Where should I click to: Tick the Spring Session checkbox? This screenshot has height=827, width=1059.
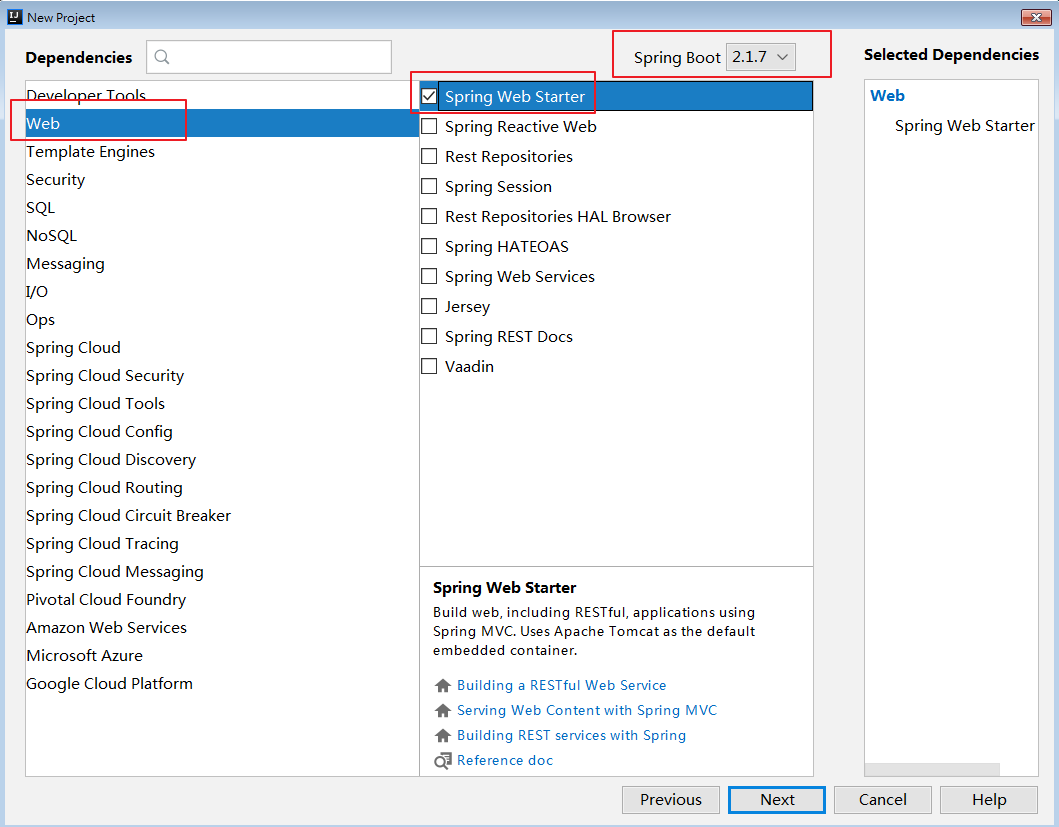[x=429, y=186]
